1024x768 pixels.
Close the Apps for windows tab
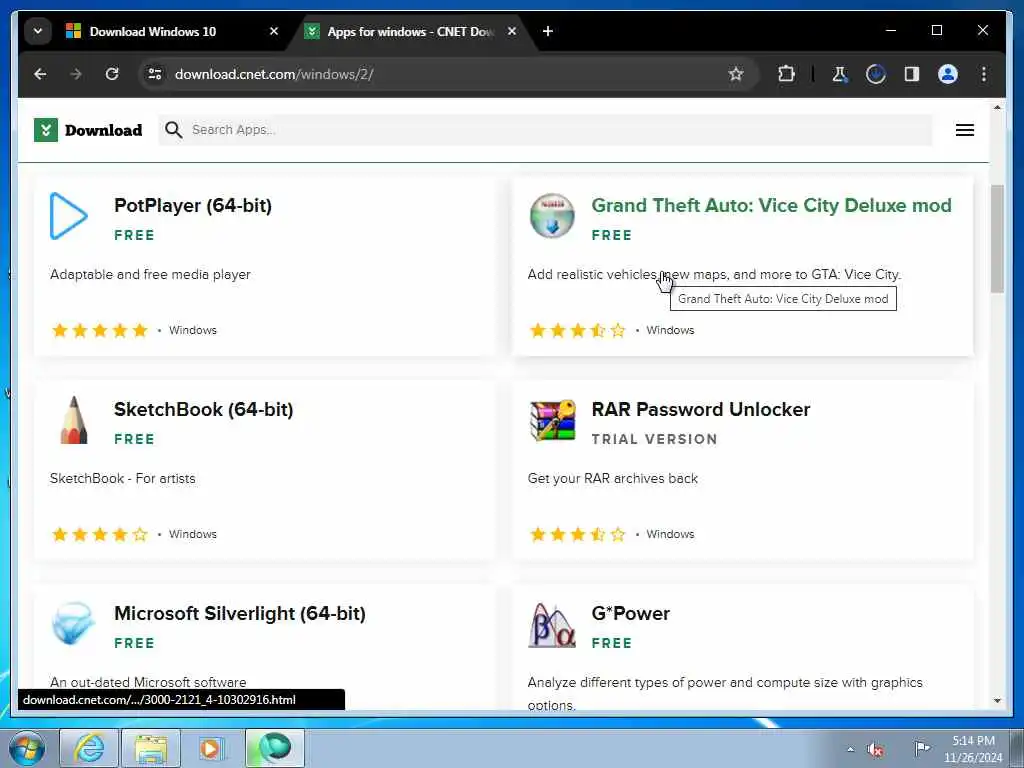[x=512, y=31]
